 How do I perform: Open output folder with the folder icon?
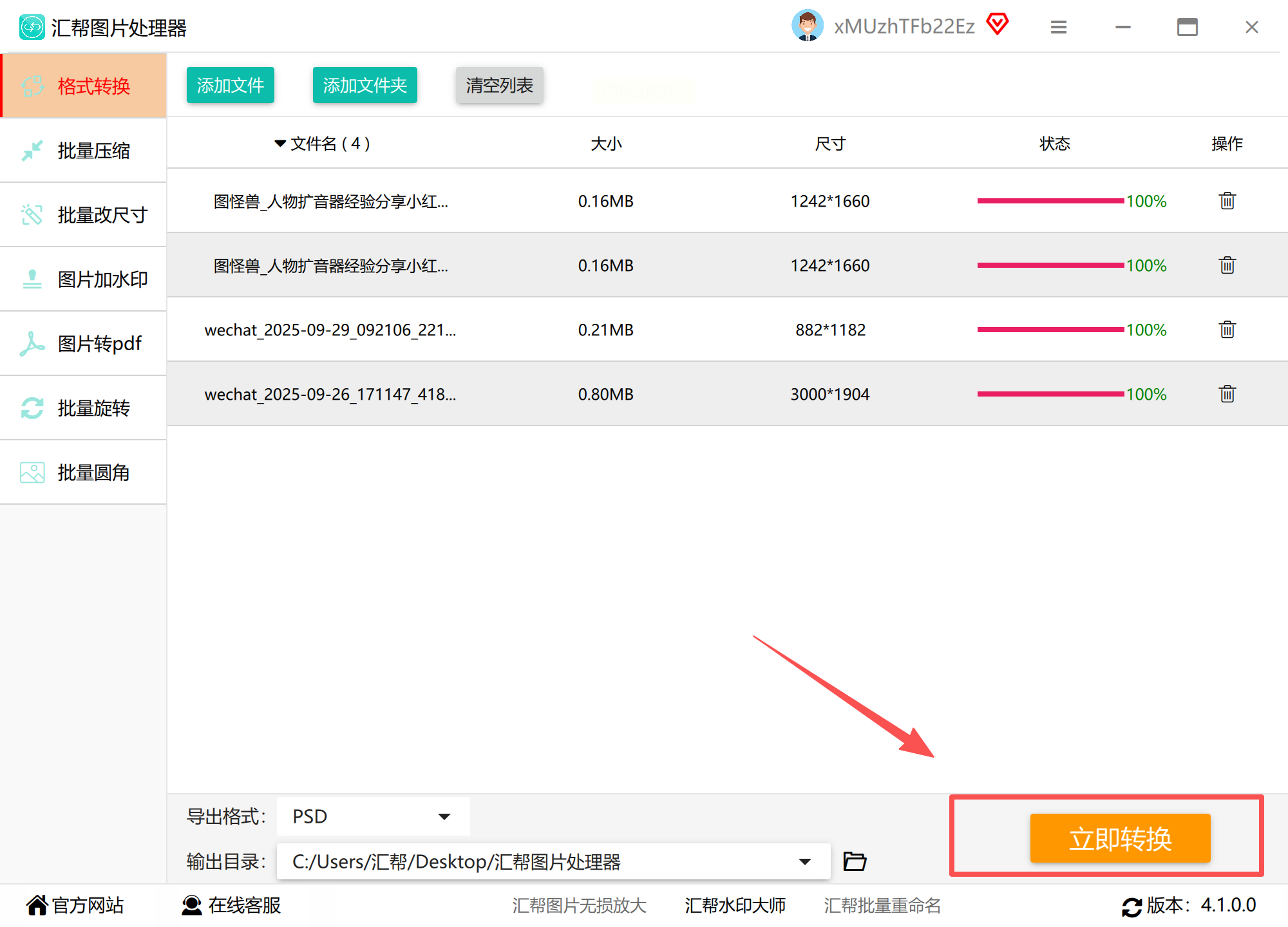855,861
